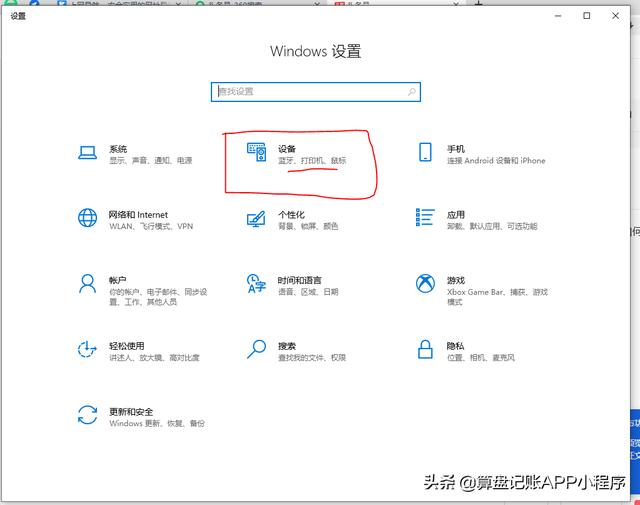The width and height of the screenshot is (640, 505).
Task: Select the 更新和安全 category title
Action: click(x=131, y=412)
